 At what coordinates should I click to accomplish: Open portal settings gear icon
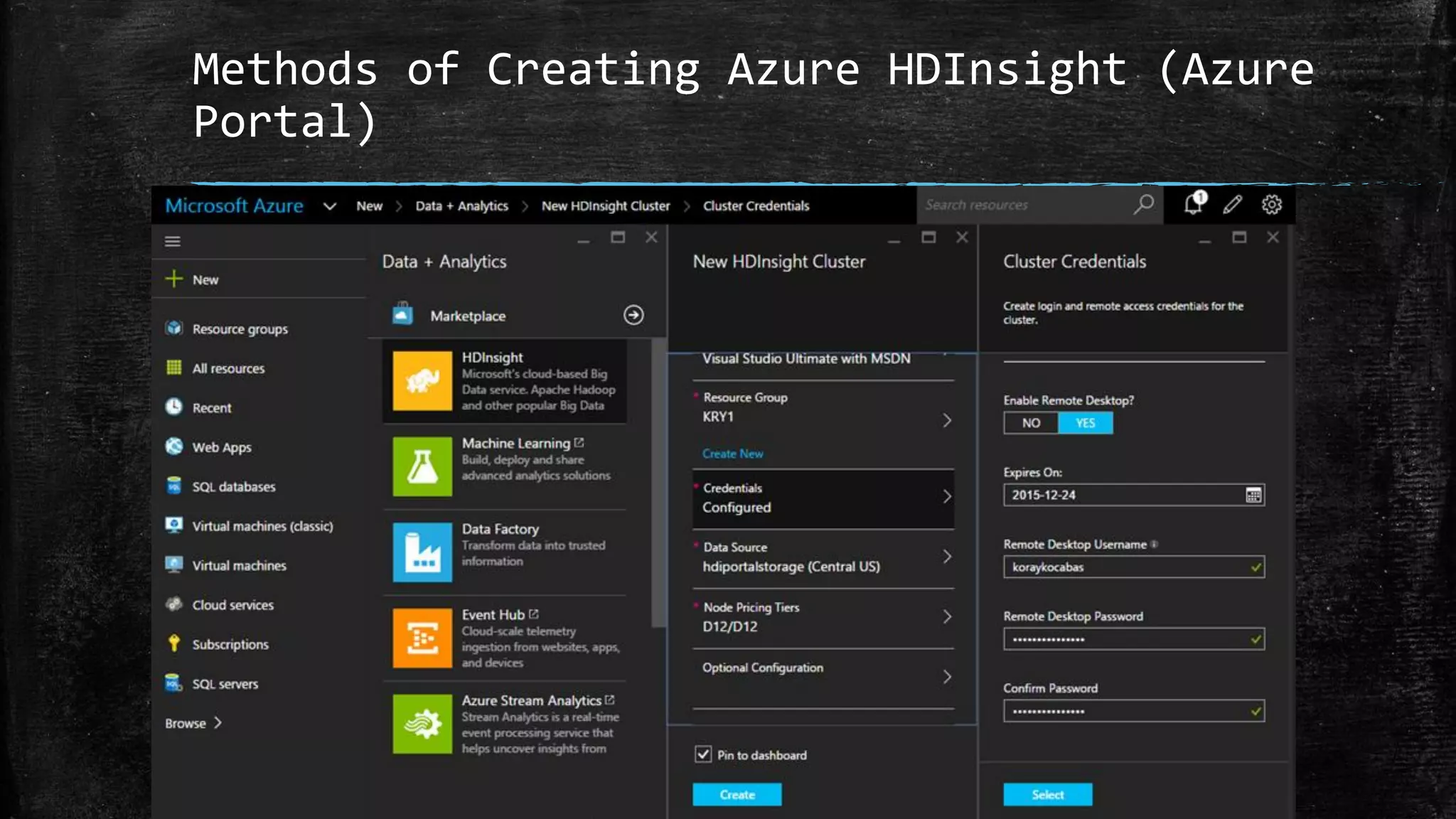(1272, 205)
